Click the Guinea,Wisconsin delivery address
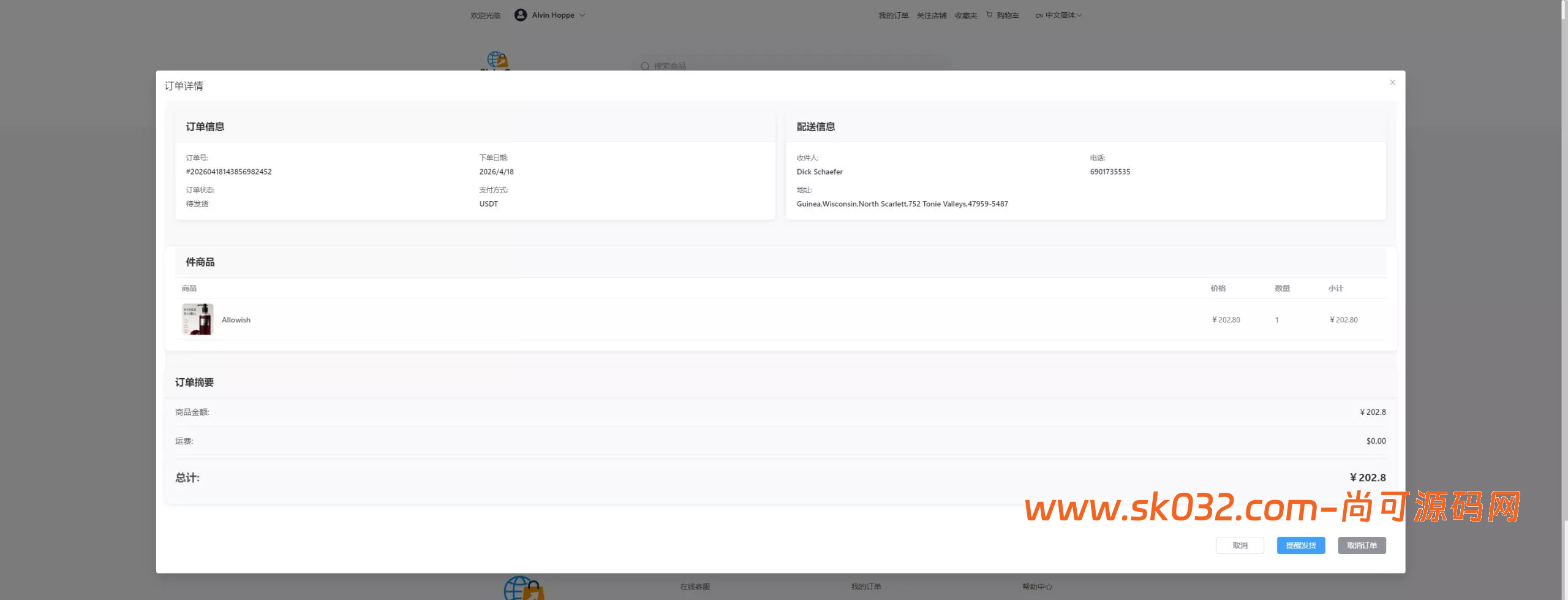1568x600 pixels. [902, 203]
